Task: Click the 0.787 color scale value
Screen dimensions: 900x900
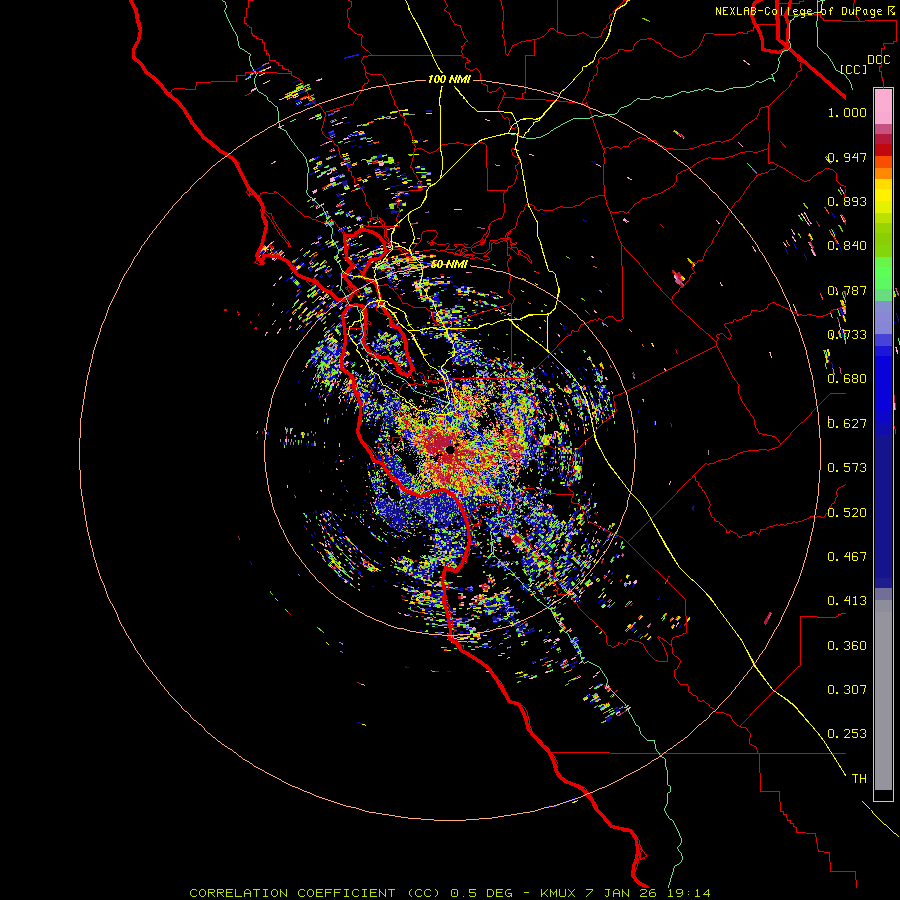Action: pos(847,290)
